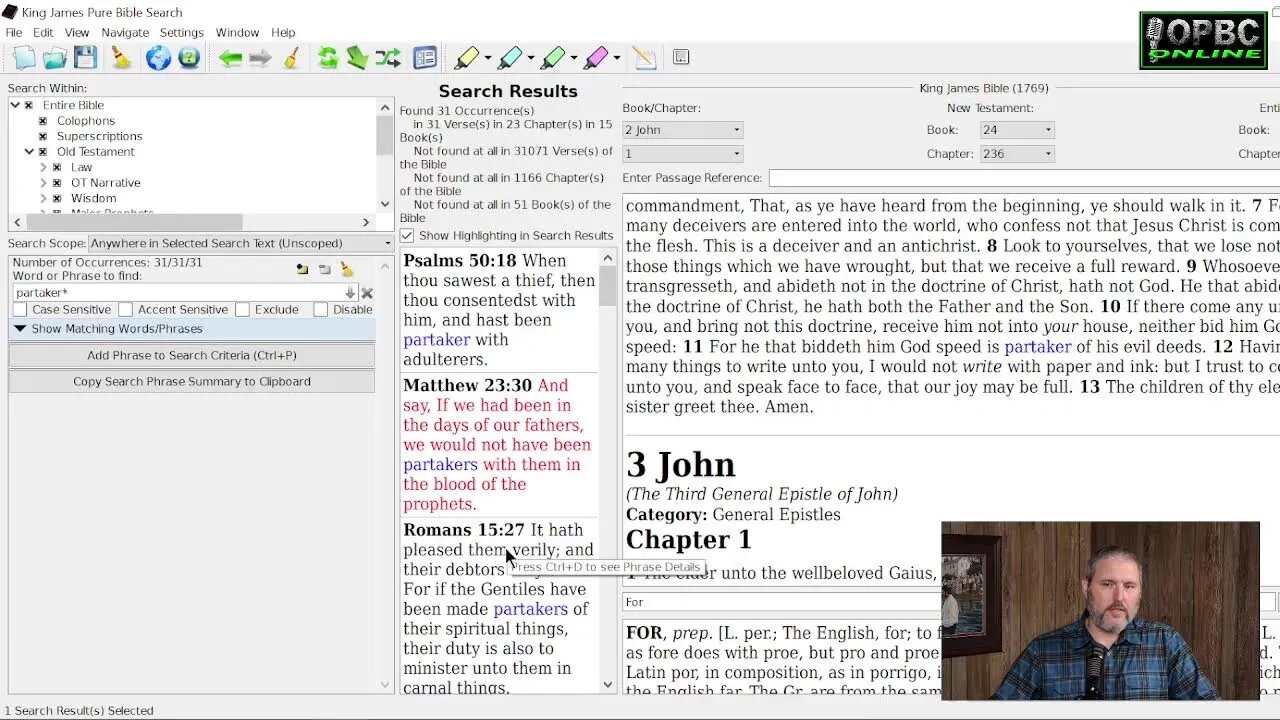1280x720 pixels.
Task: Click Add Phrase to Search Criteria button
Action: (x=192, y=355)
